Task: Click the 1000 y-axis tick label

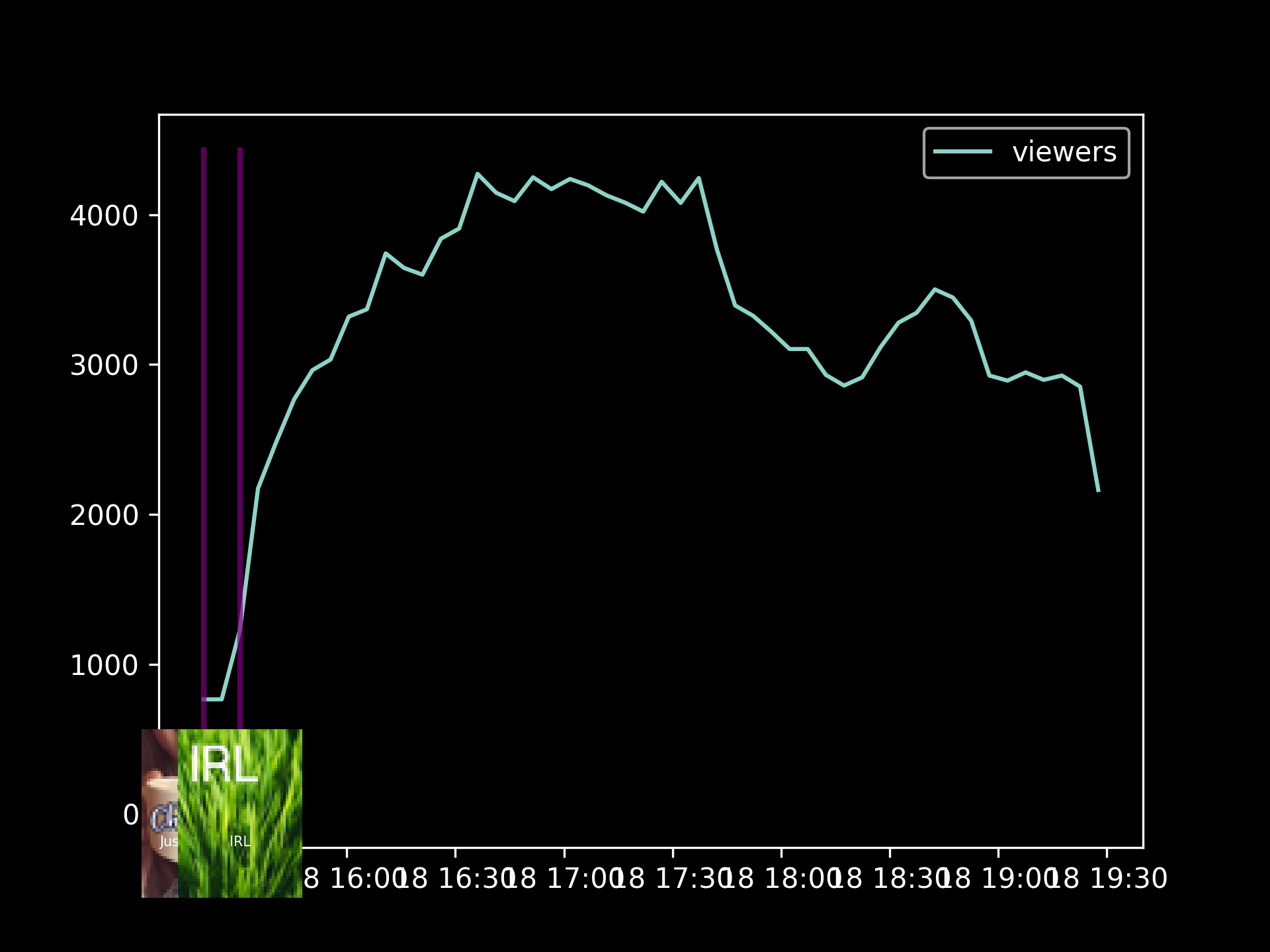Action: point(104,665)
